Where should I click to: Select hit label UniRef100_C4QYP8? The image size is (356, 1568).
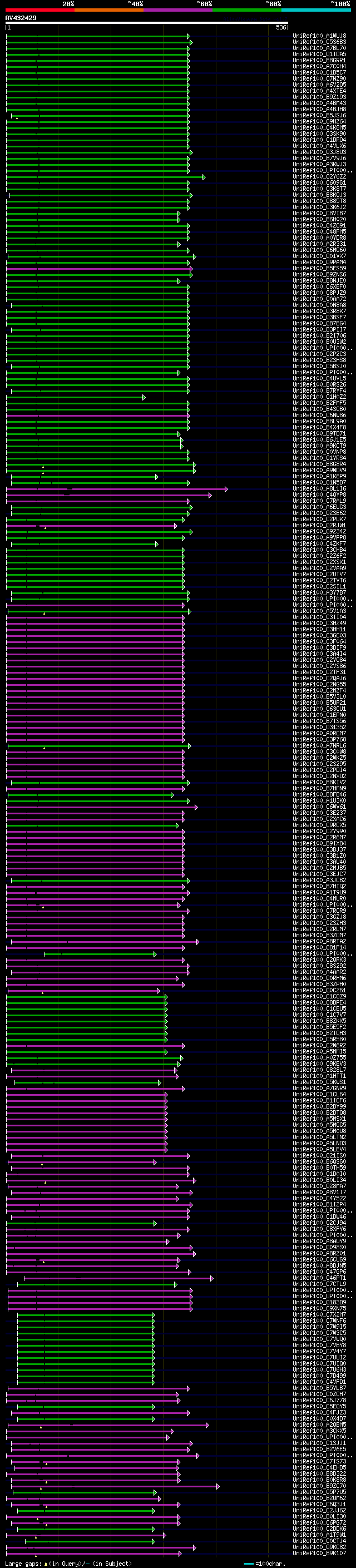319,494
